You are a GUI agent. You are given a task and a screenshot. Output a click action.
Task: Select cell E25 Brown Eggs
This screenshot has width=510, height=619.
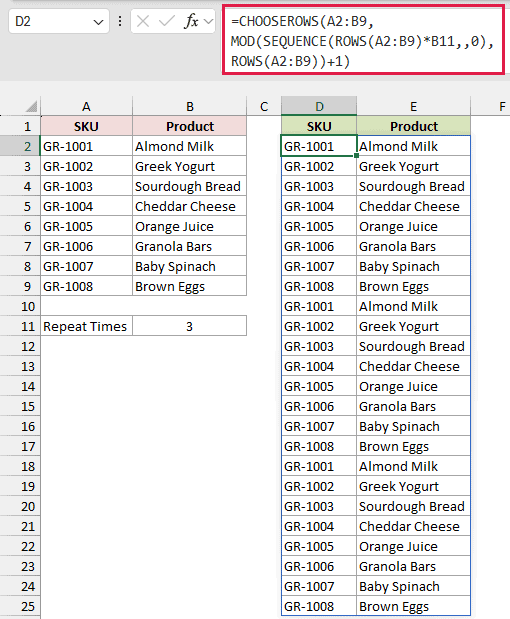pyautogui.click(x=413, y=606)
